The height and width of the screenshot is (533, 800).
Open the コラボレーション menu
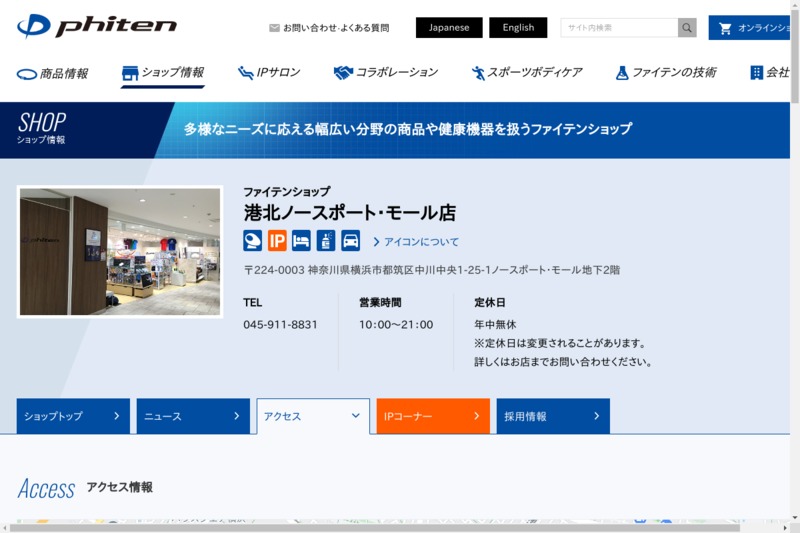386,73
